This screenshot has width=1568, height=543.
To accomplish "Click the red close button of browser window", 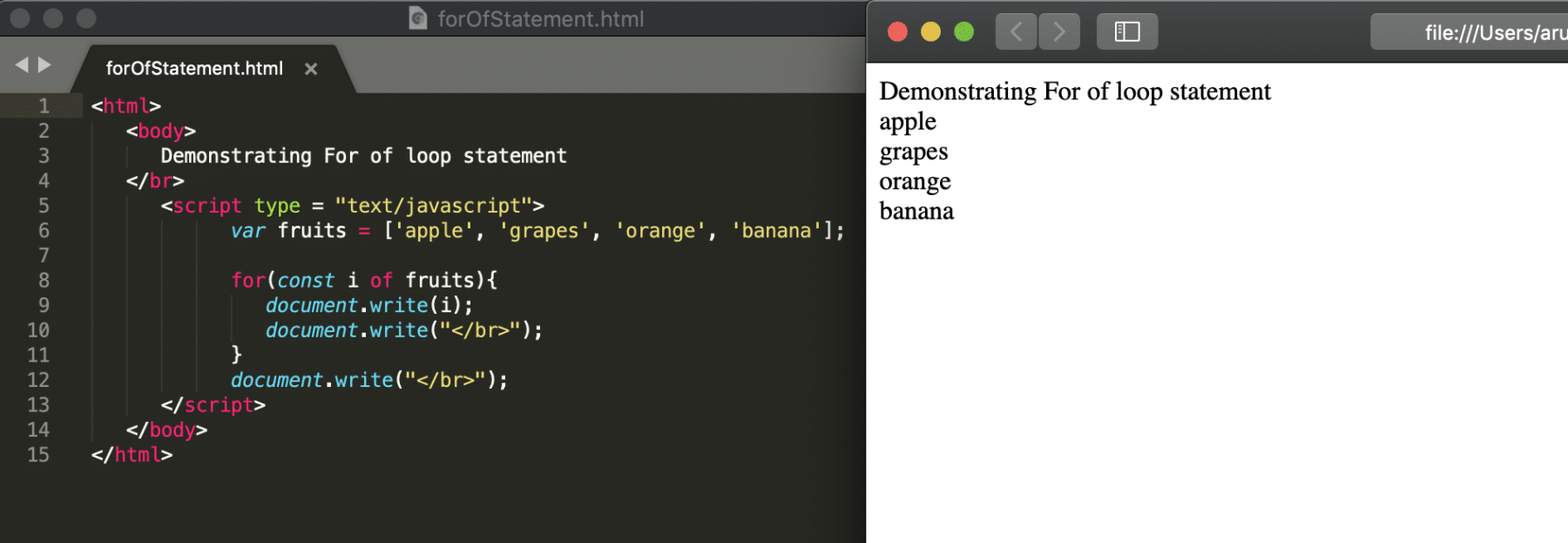I will point(897,32).
